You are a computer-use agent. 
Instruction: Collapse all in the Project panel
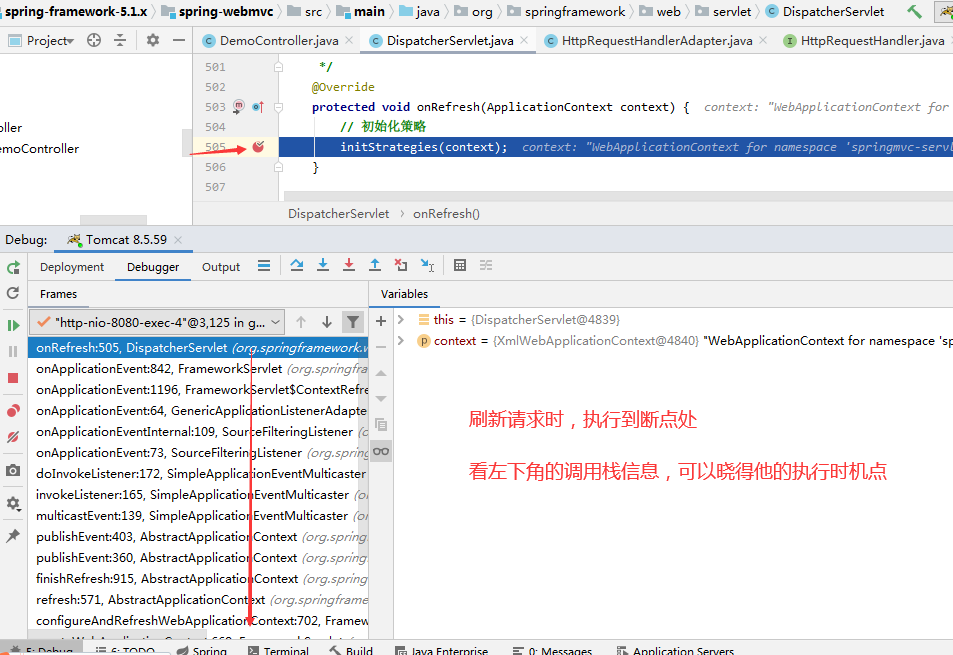click(120, 40)
